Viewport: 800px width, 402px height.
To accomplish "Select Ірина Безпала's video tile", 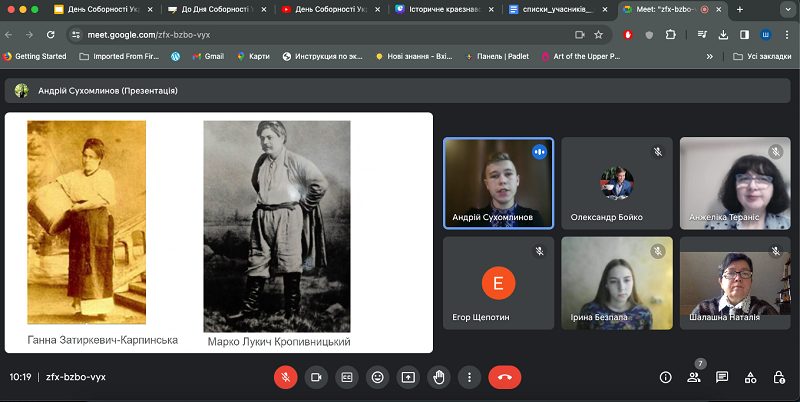I will 617,283.
